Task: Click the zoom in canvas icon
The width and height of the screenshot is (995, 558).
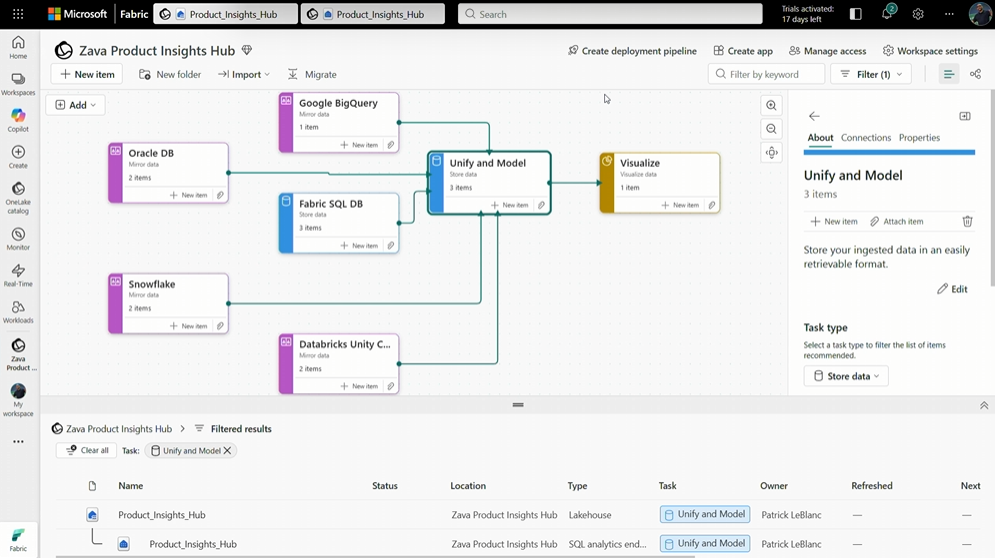Action: click(x=771, y=105)
